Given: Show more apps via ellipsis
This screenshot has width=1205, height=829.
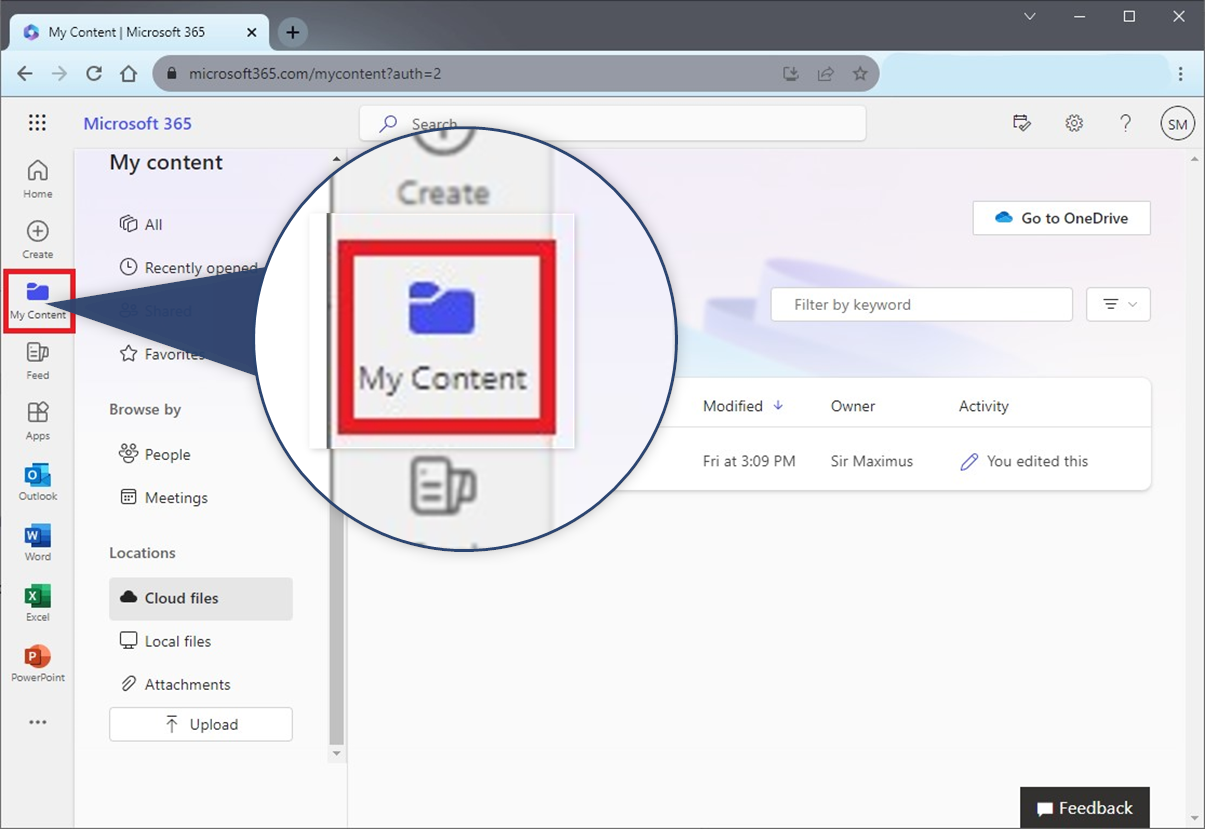Looking at the screenshot, I should click(x=37, y=722).
